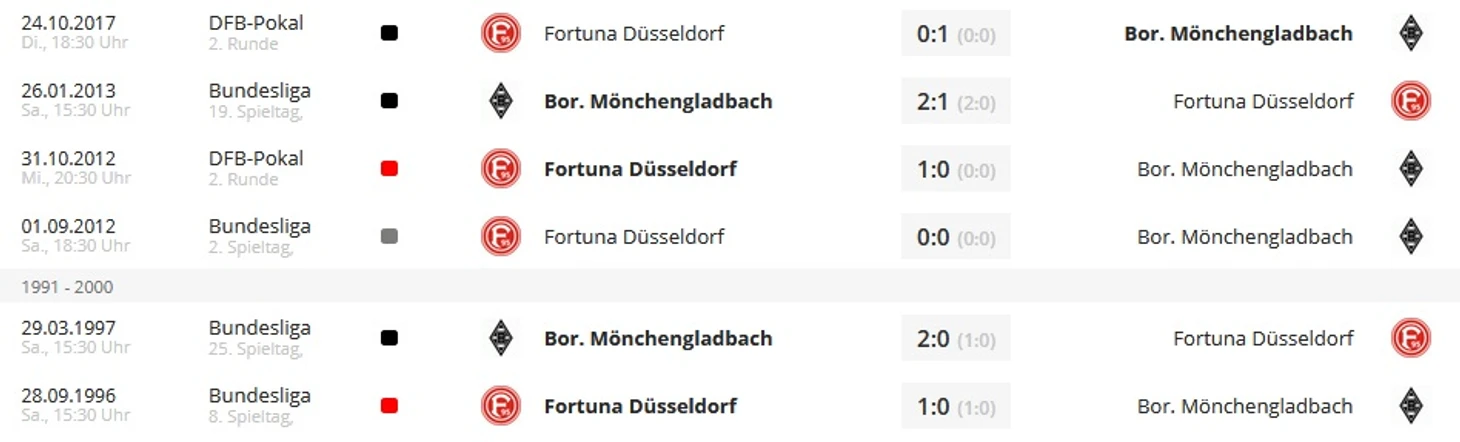Open the 0:1 score of 24.10.2017 match
1460x442 pixels.
click(956, 33)
